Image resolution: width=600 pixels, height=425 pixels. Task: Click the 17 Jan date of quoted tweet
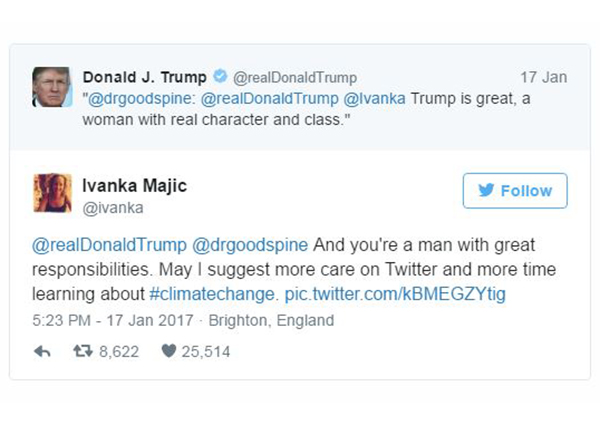[x=543, y=78]
